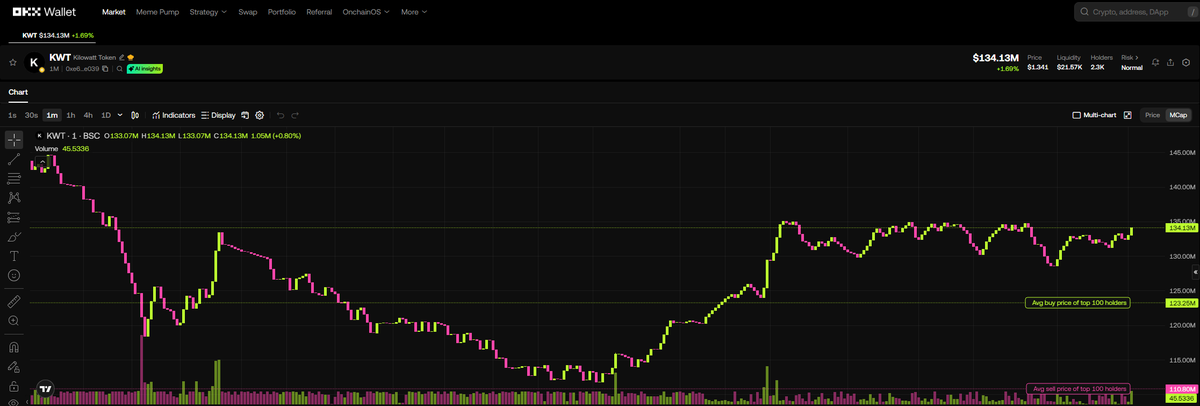Focus the Crypto, address, DApp search field
The height and width of the screenshot is (406, 1200).
coord(1136,12)
